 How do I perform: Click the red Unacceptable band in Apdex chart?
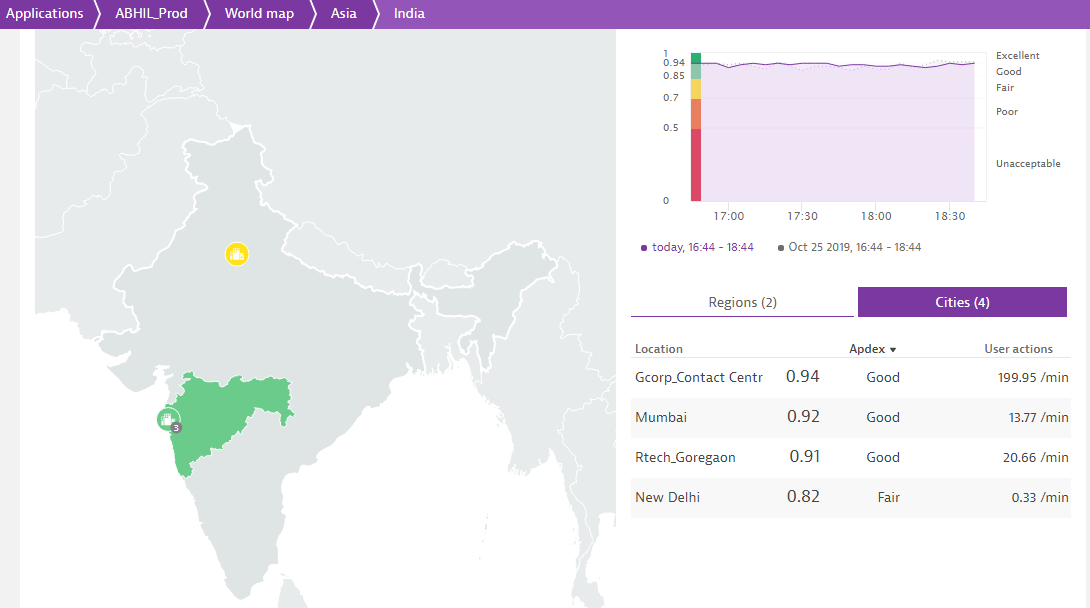pos(696,165)
